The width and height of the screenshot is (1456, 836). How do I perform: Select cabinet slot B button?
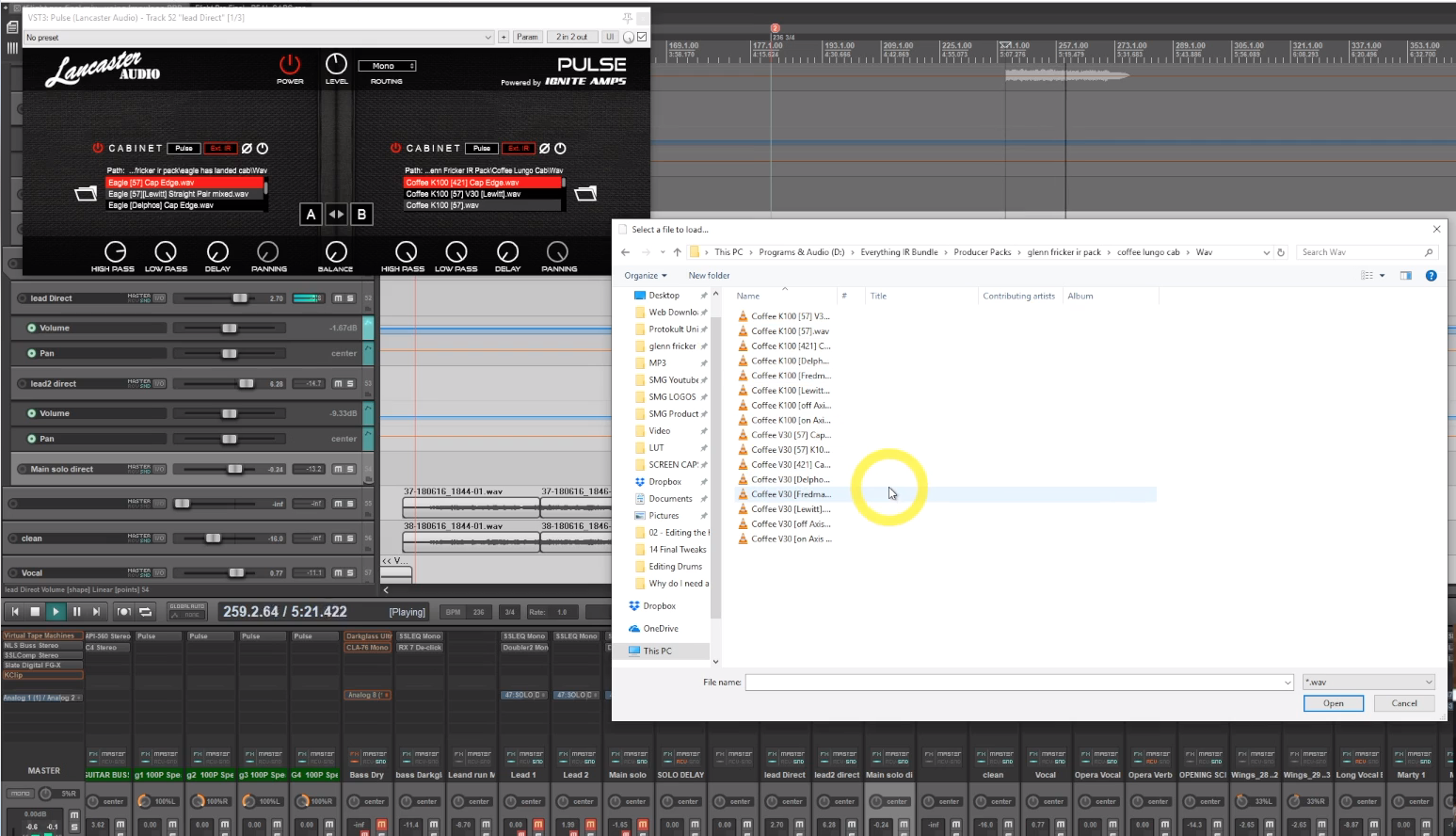coord(361,215)
